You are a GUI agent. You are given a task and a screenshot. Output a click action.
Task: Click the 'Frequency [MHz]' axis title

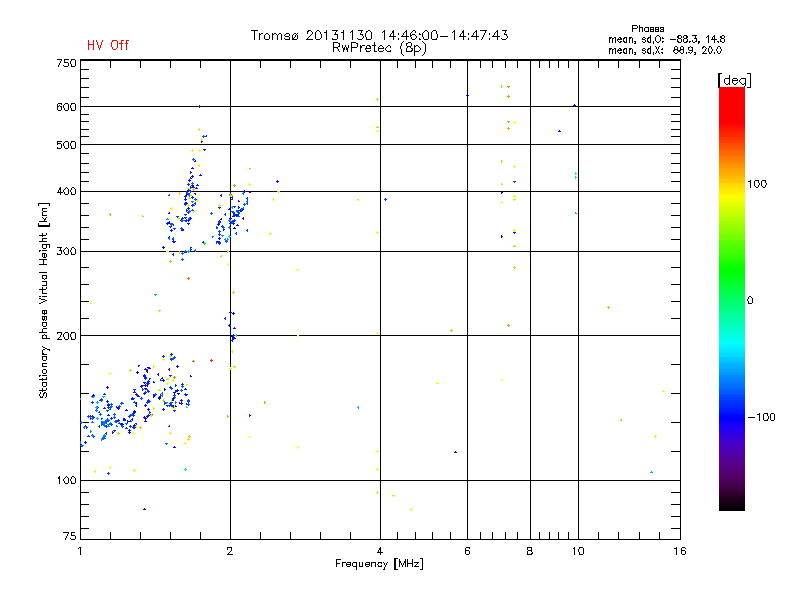[379, 564]
